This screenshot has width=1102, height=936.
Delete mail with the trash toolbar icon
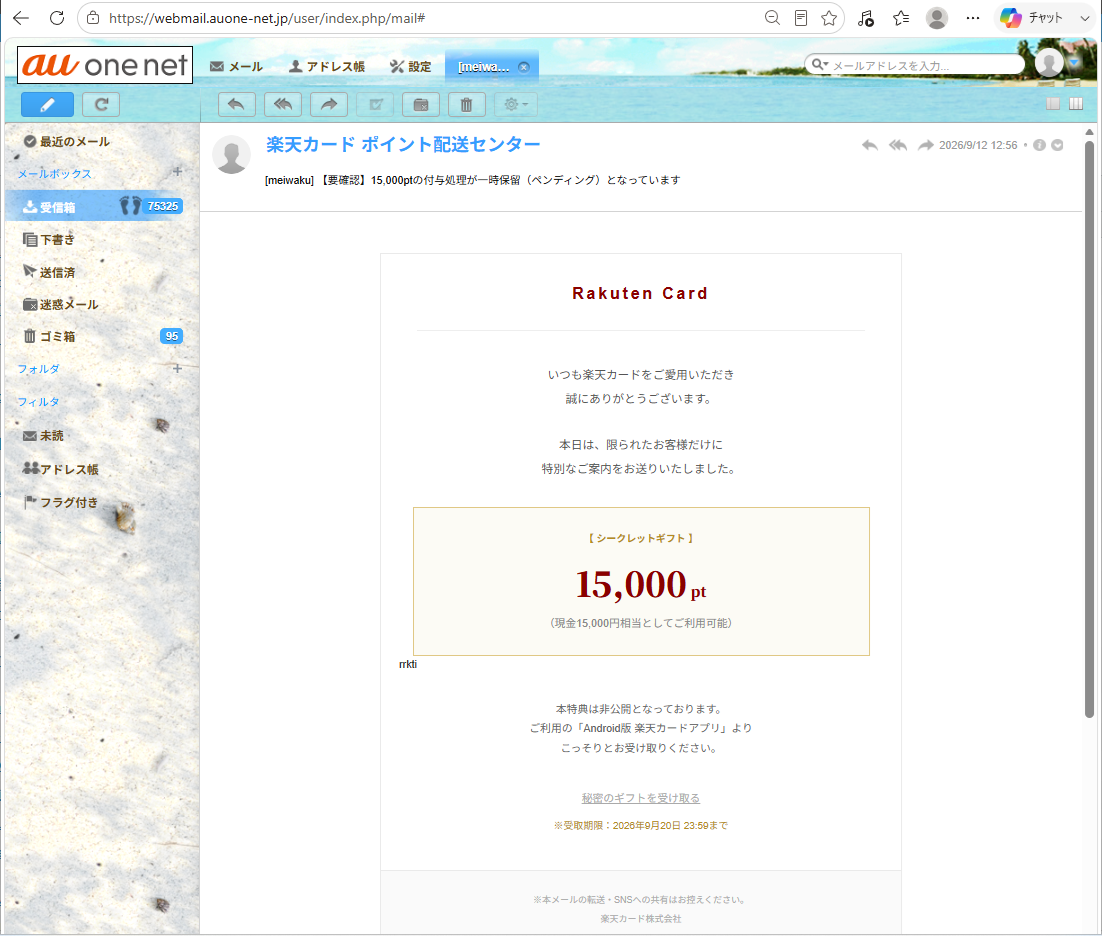click(467, 105)
